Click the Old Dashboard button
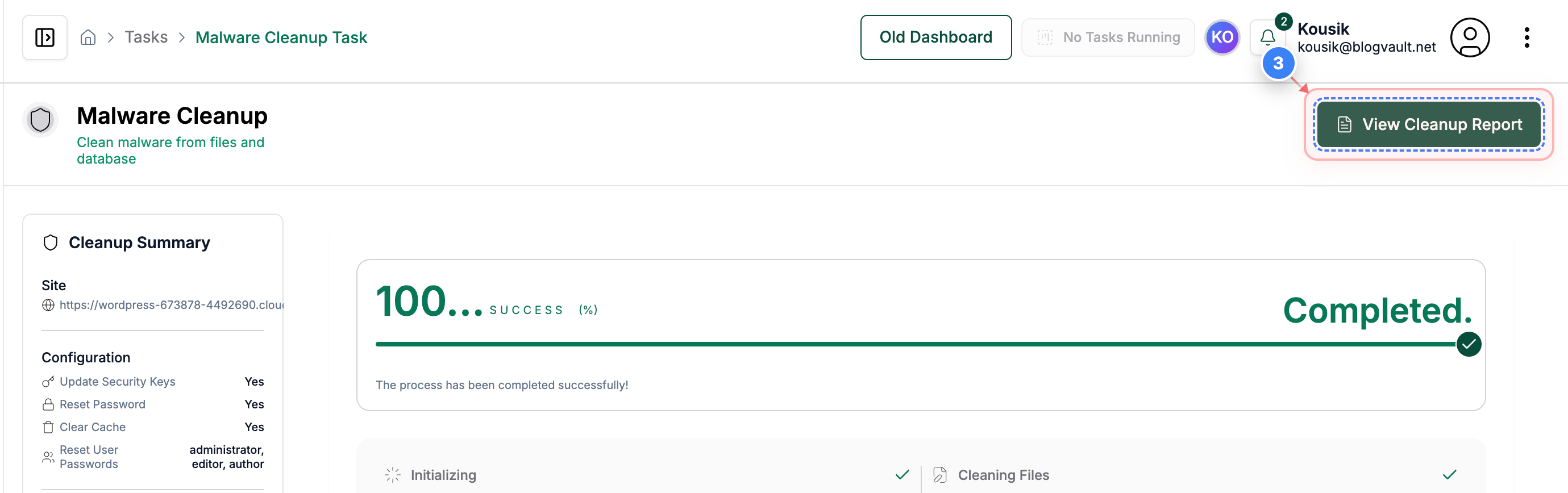Screen dimensions: 1568x493 (x=935, y=37)
